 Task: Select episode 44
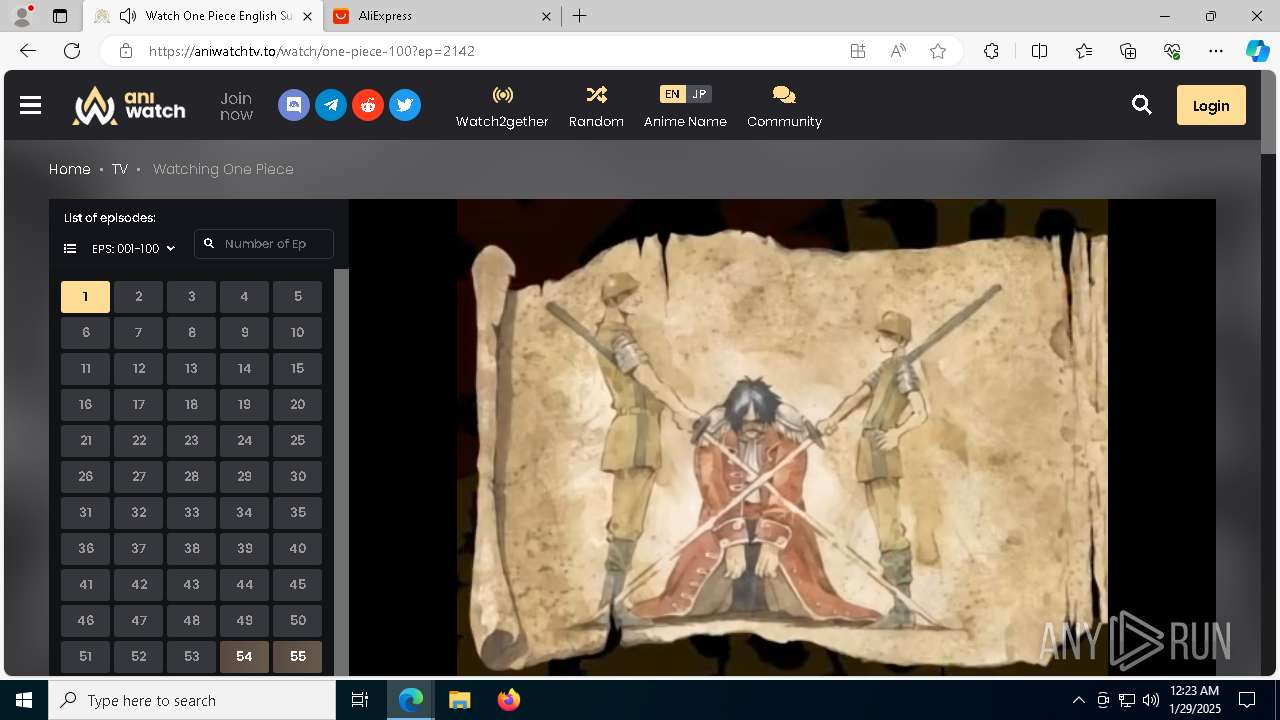pyautogui.click(x=244, y=585)
